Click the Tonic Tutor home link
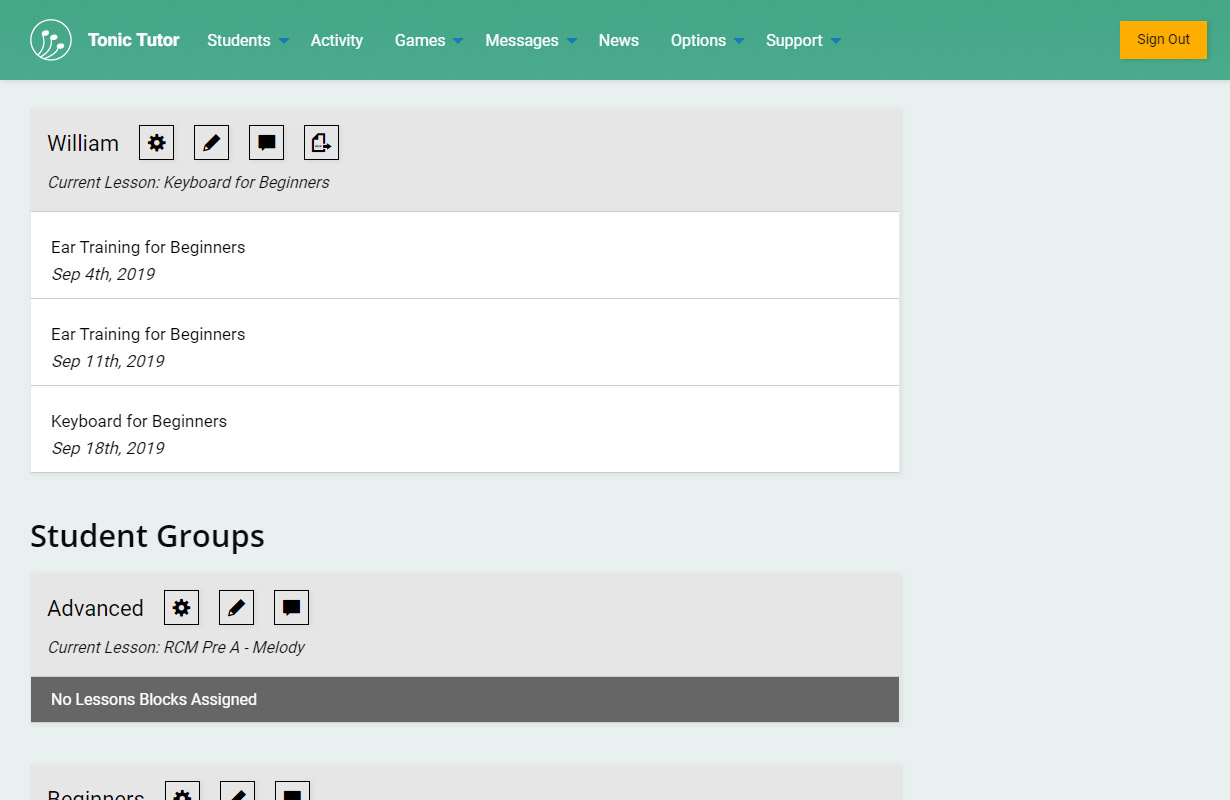The width and height of the screenshot is (1230, 800). pyautogui.click(x=133, y=40)
